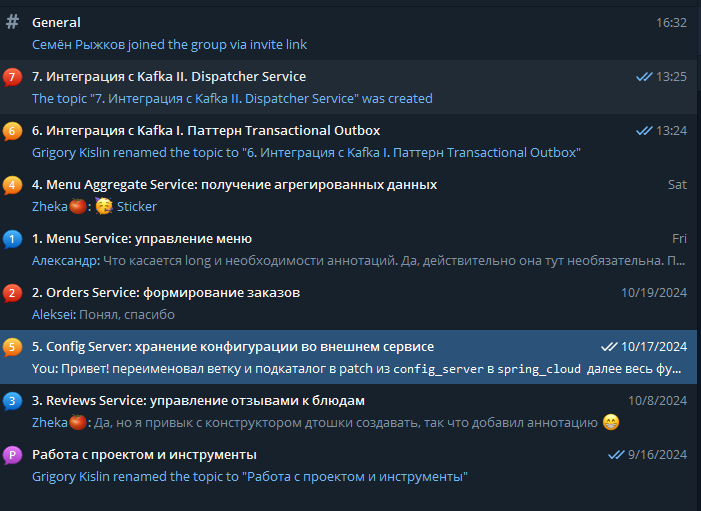Click the blue number 1 topic icon
The image size is (701, 511).
(x=12, y=239)
